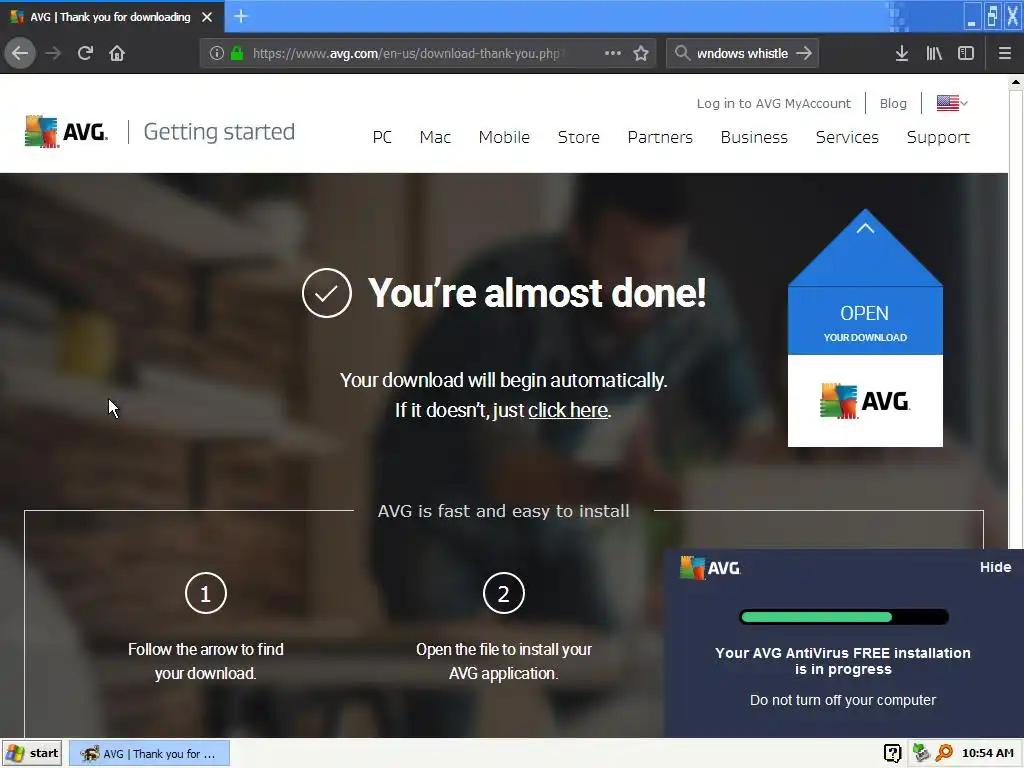The width and height of the screenshot is (1024, 768).
Task: Click the AVG logo in the installer popup
Action: click(x=710, y=568)
